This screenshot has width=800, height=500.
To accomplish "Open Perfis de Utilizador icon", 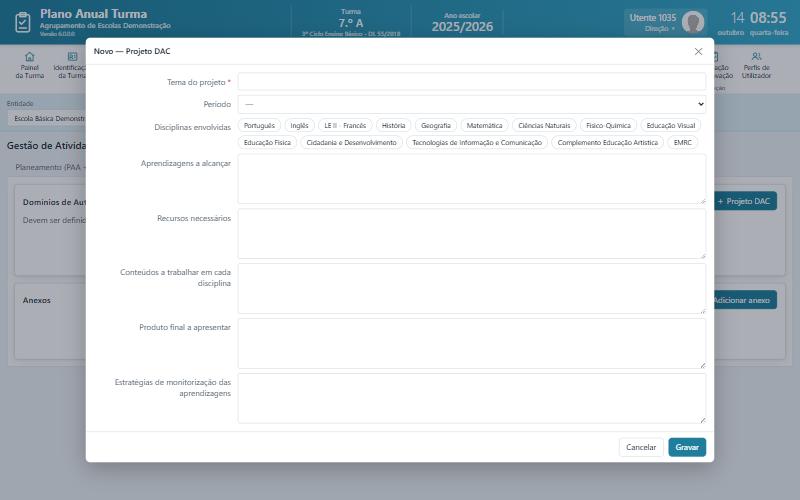I will coord(756,57).
